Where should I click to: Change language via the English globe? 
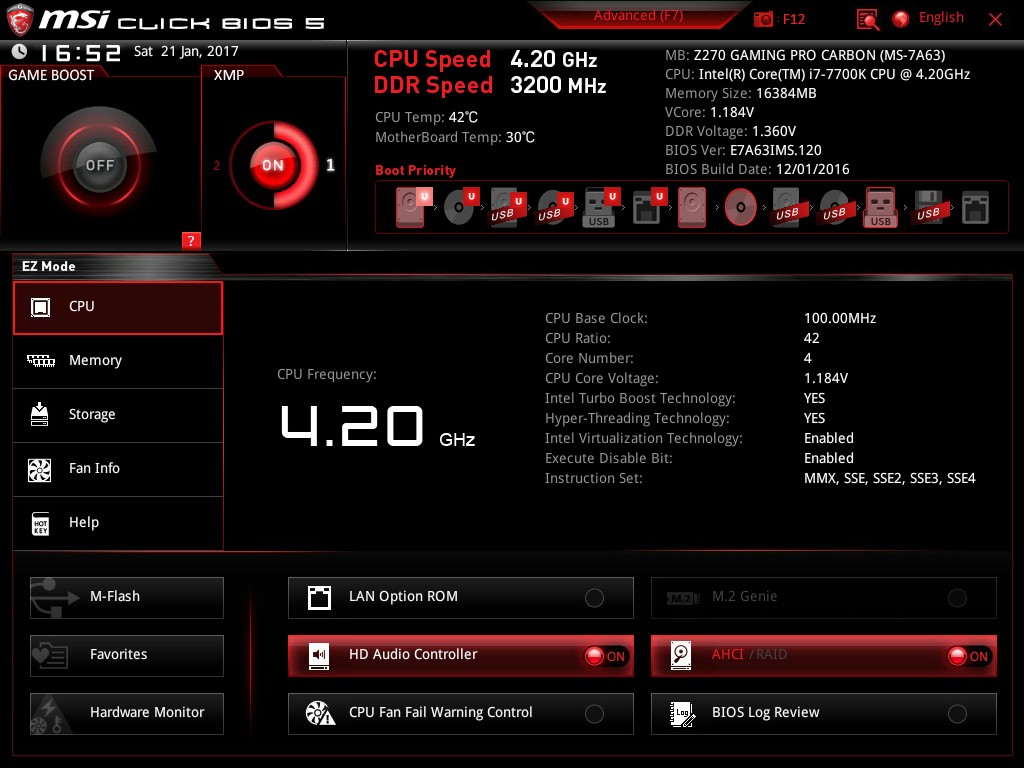click(901, 19)
